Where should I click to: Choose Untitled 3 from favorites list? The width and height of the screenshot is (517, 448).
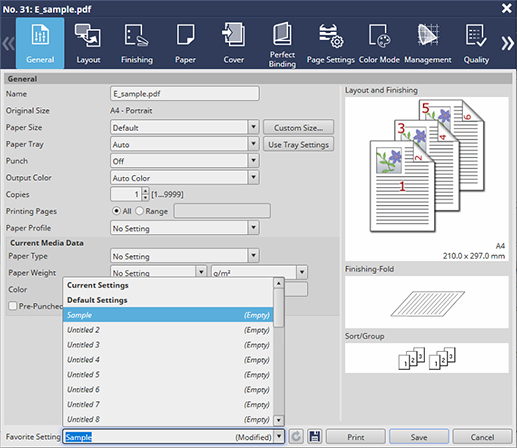coord(168,345)
